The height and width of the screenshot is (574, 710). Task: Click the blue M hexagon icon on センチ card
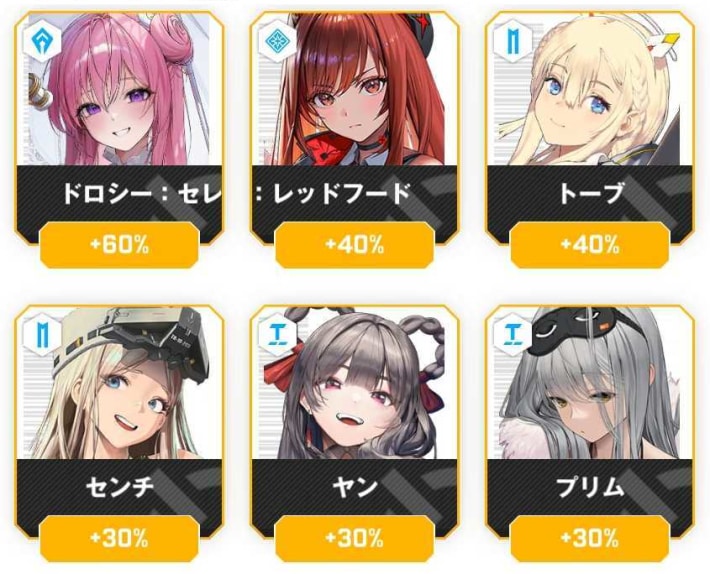44,334
